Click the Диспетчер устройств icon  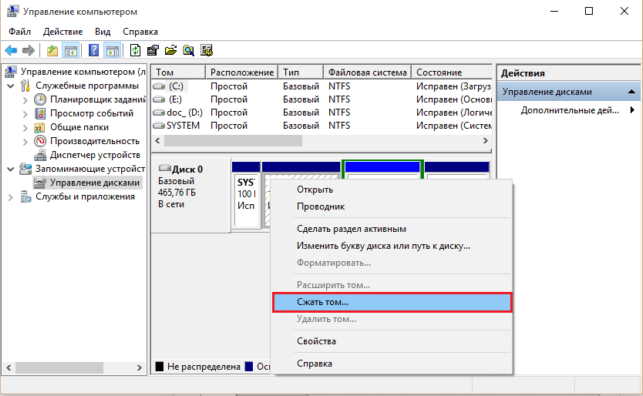(40, 155)
